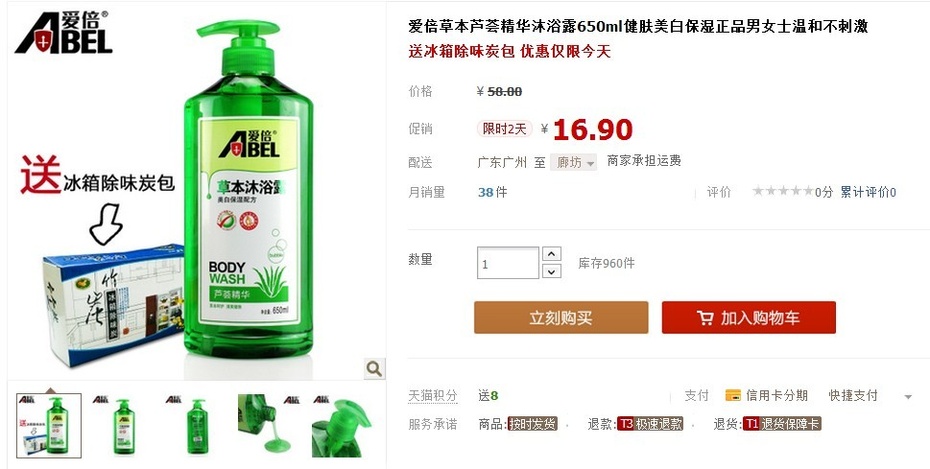Click the 立刻购买 button
Viewport: 930px width, 469px height.
coord(561,317)
